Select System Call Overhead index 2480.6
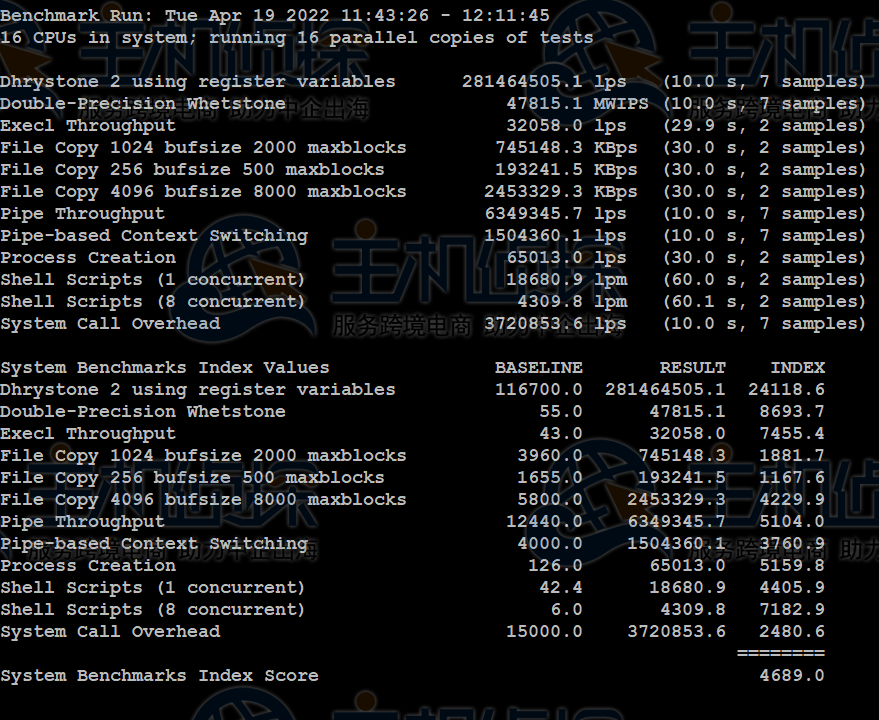Viewport: 879px width, 720px height. pyautogui.click(x=792, y=631)
